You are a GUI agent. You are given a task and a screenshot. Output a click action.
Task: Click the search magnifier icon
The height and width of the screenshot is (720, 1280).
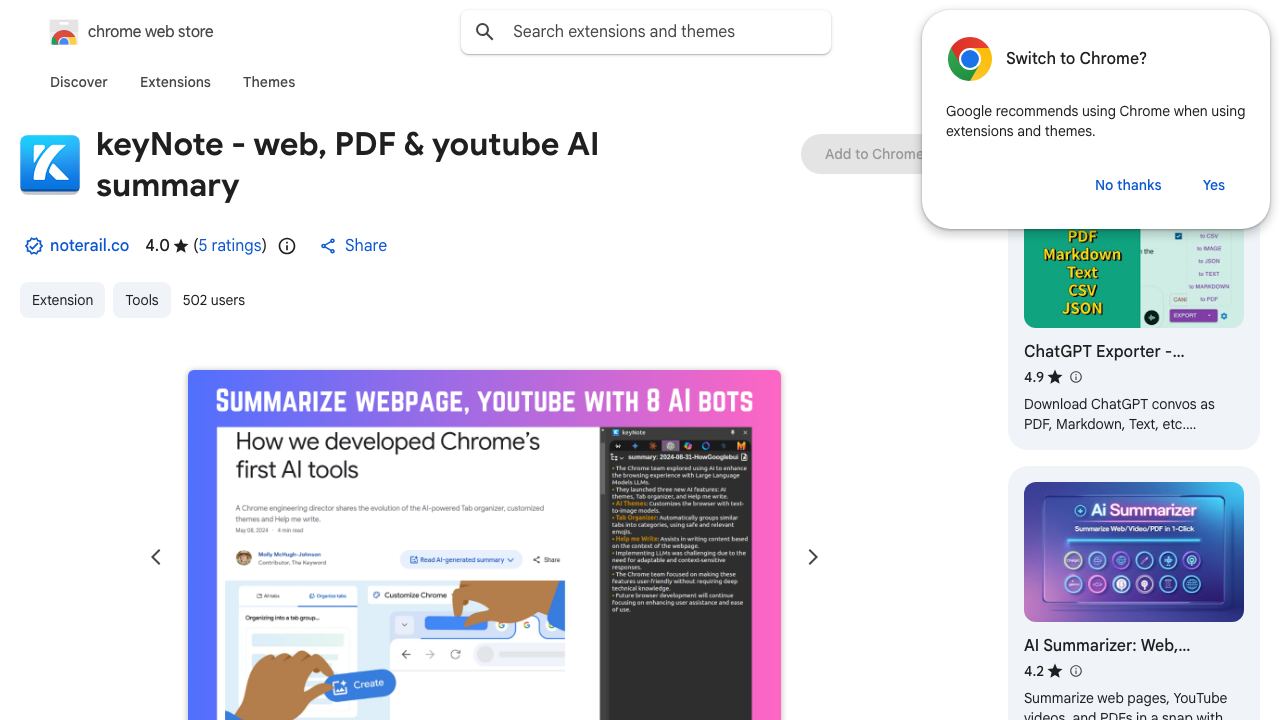click(485, 32)
